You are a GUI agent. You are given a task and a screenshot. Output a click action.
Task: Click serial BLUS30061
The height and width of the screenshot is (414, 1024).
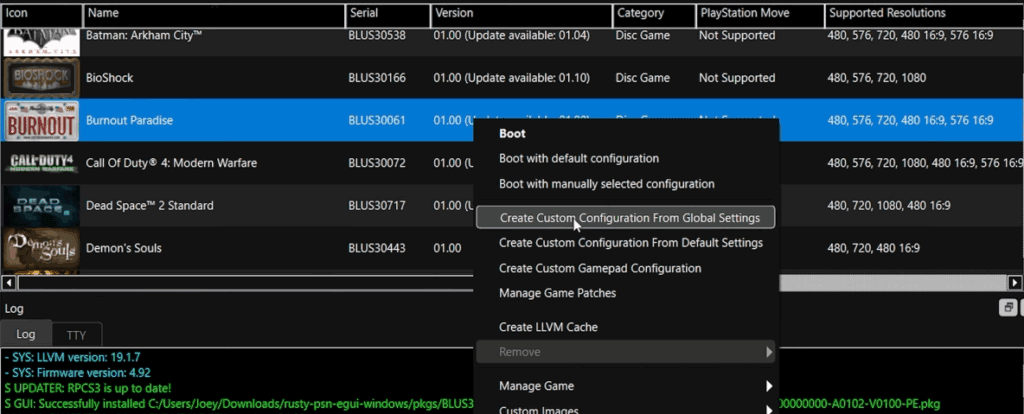click(x=377, y=121)
